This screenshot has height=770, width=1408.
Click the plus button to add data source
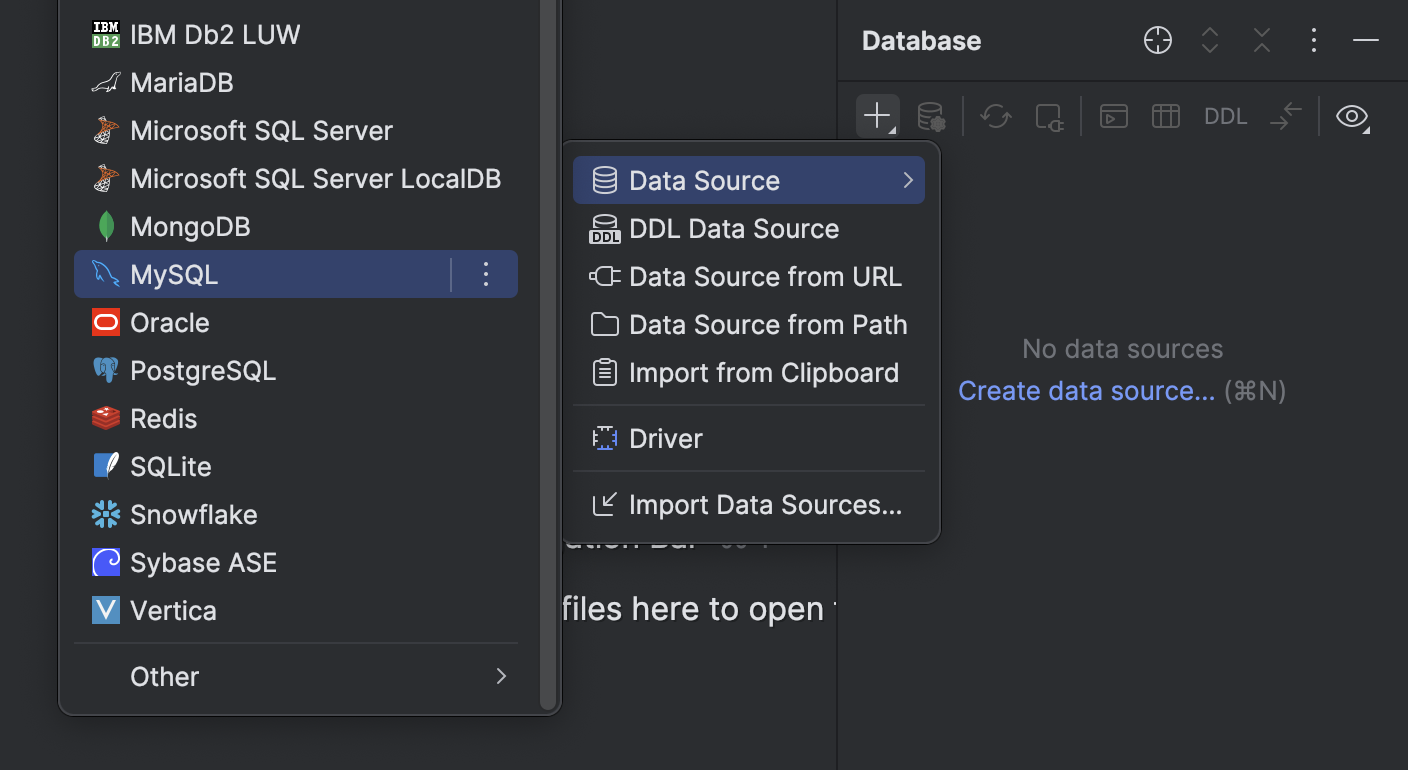pyautogui.click(x=877, y=116)
